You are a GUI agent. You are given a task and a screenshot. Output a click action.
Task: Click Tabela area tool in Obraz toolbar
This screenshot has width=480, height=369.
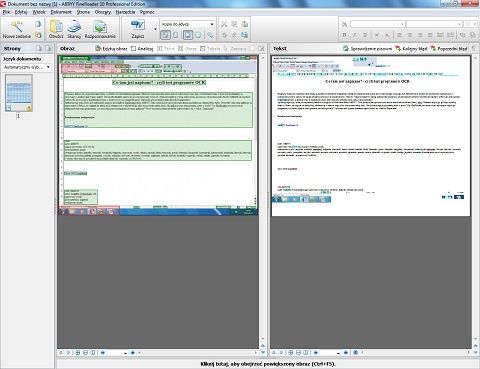pos(210,48)
